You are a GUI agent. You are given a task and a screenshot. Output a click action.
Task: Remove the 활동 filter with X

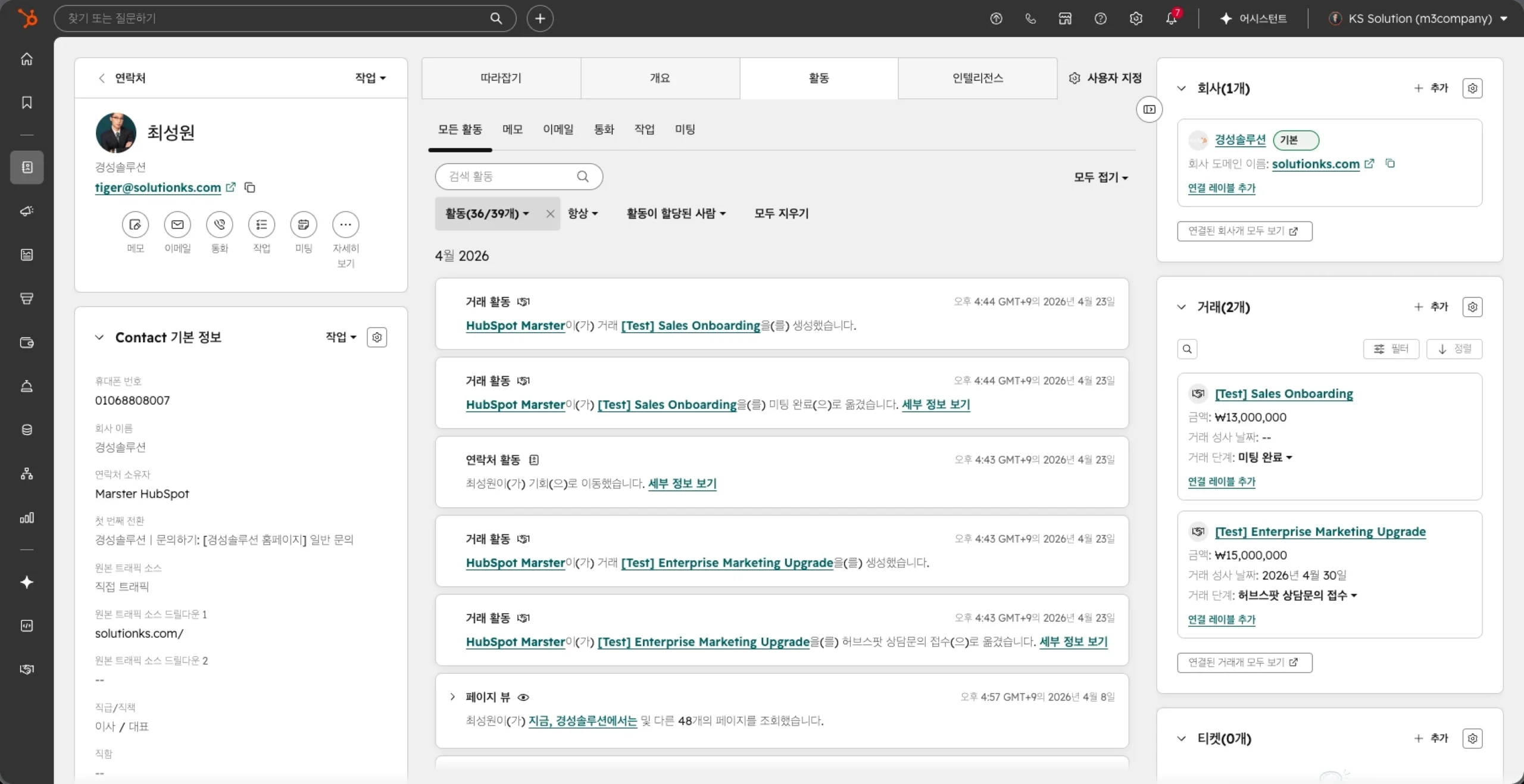point(550,214)
